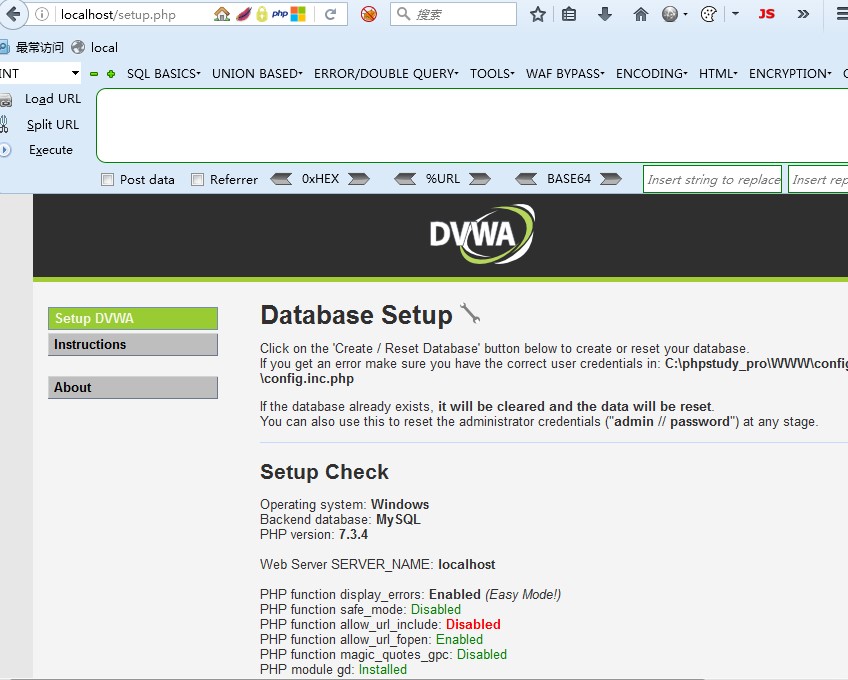This screenshot has width=848, height=680.
Task: Focus the HackBar URL text area
Action: tap(472, 126)
